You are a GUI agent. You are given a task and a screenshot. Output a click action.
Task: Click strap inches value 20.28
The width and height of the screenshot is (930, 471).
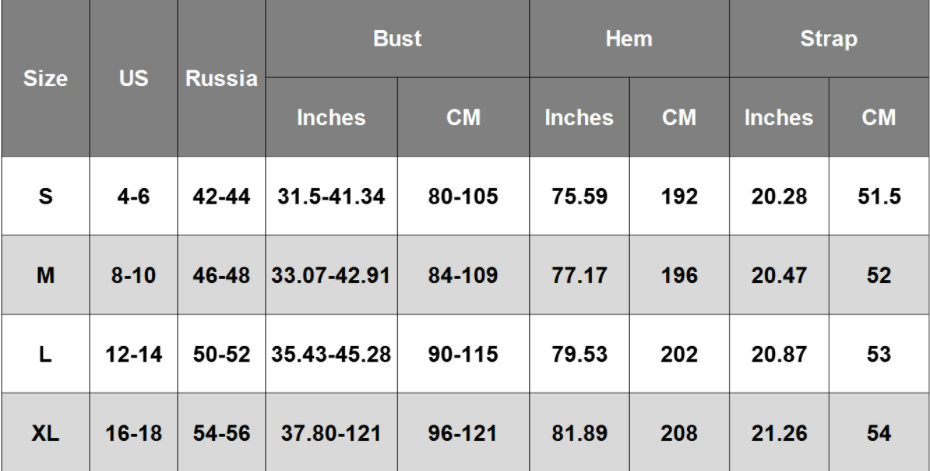tap(779, 197)
